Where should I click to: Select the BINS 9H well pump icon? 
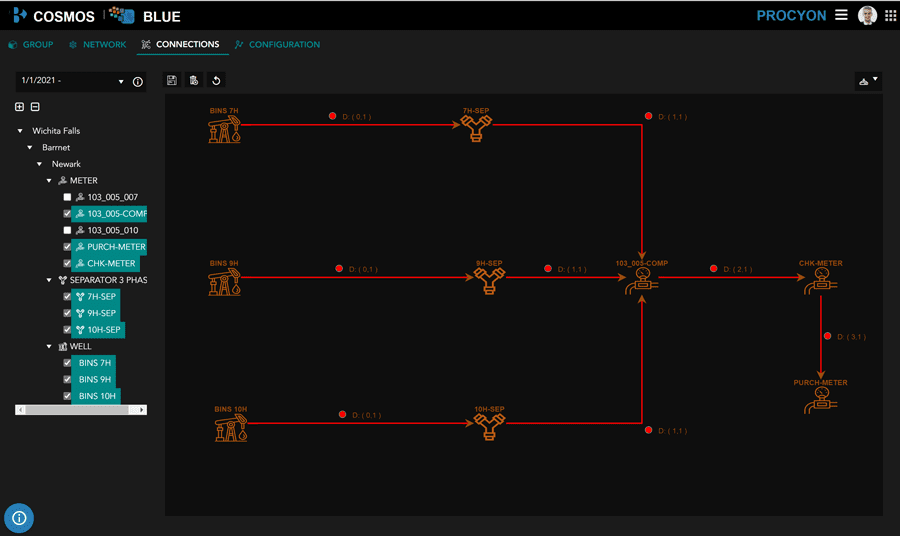224,282
